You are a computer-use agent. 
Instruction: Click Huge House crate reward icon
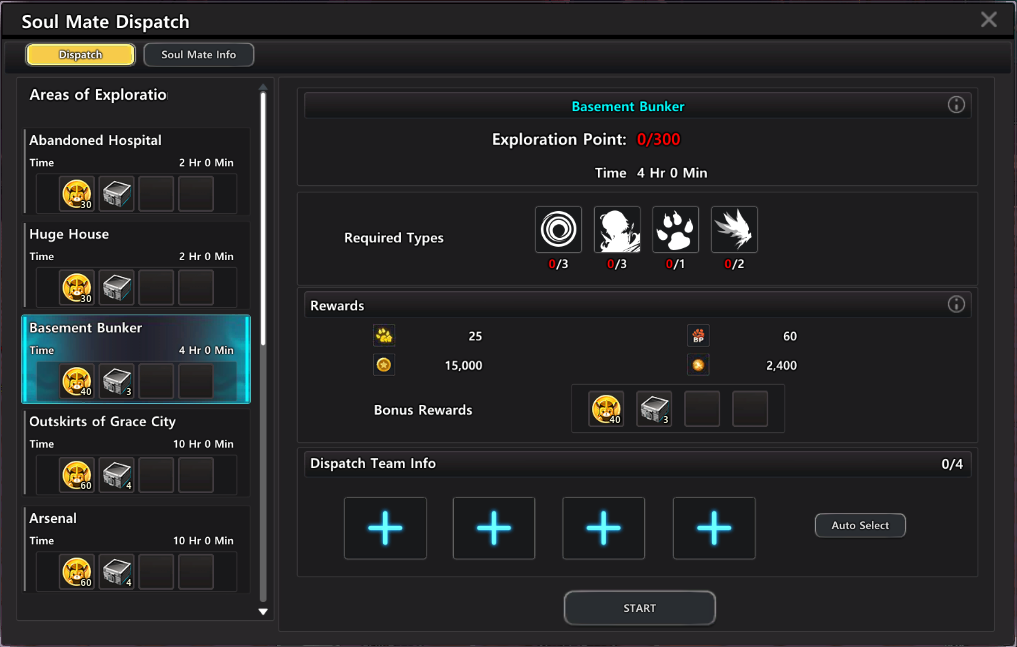(117, 287)
